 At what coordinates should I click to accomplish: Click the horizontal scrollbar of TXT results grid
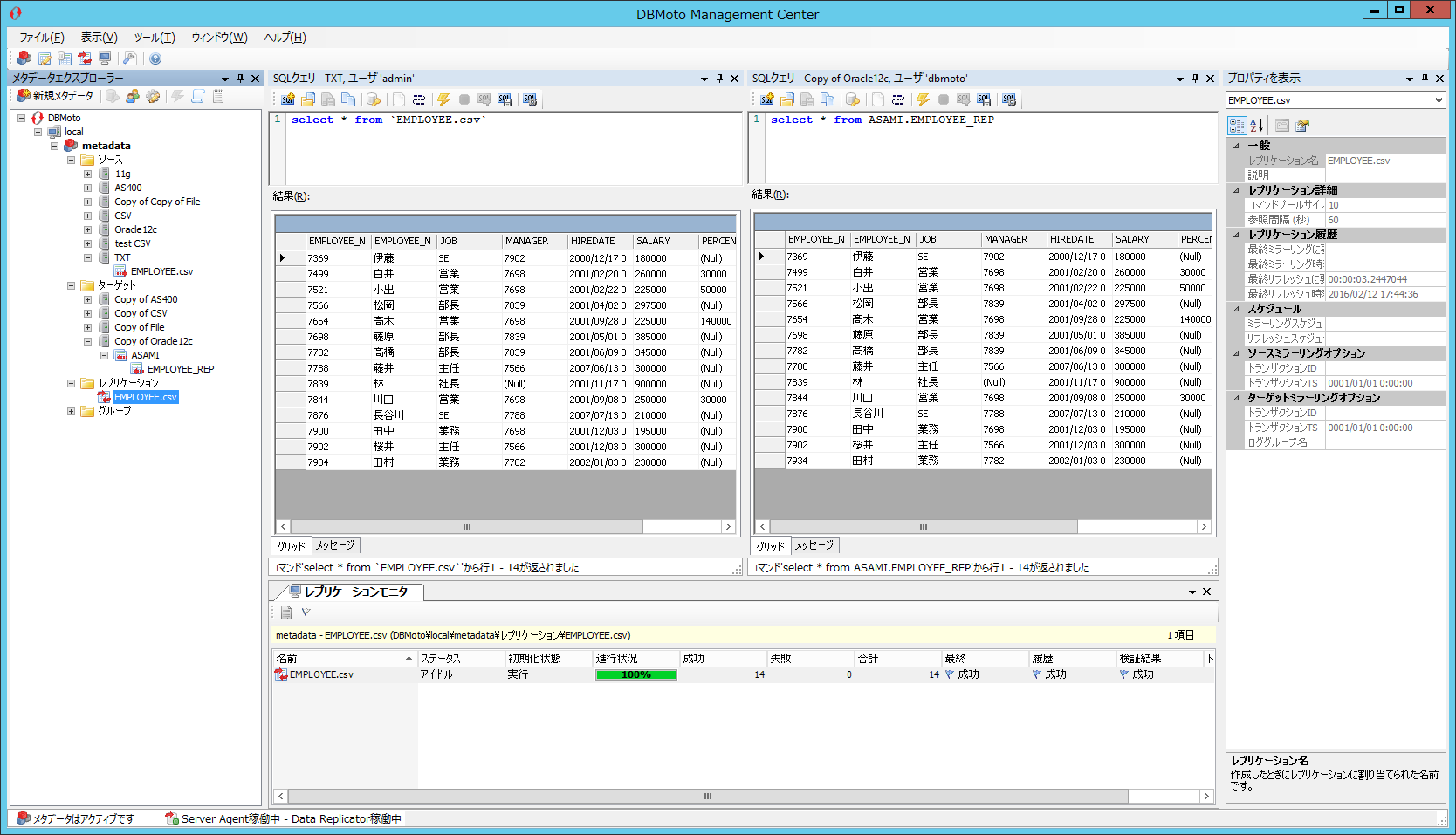tap(505, 527)
